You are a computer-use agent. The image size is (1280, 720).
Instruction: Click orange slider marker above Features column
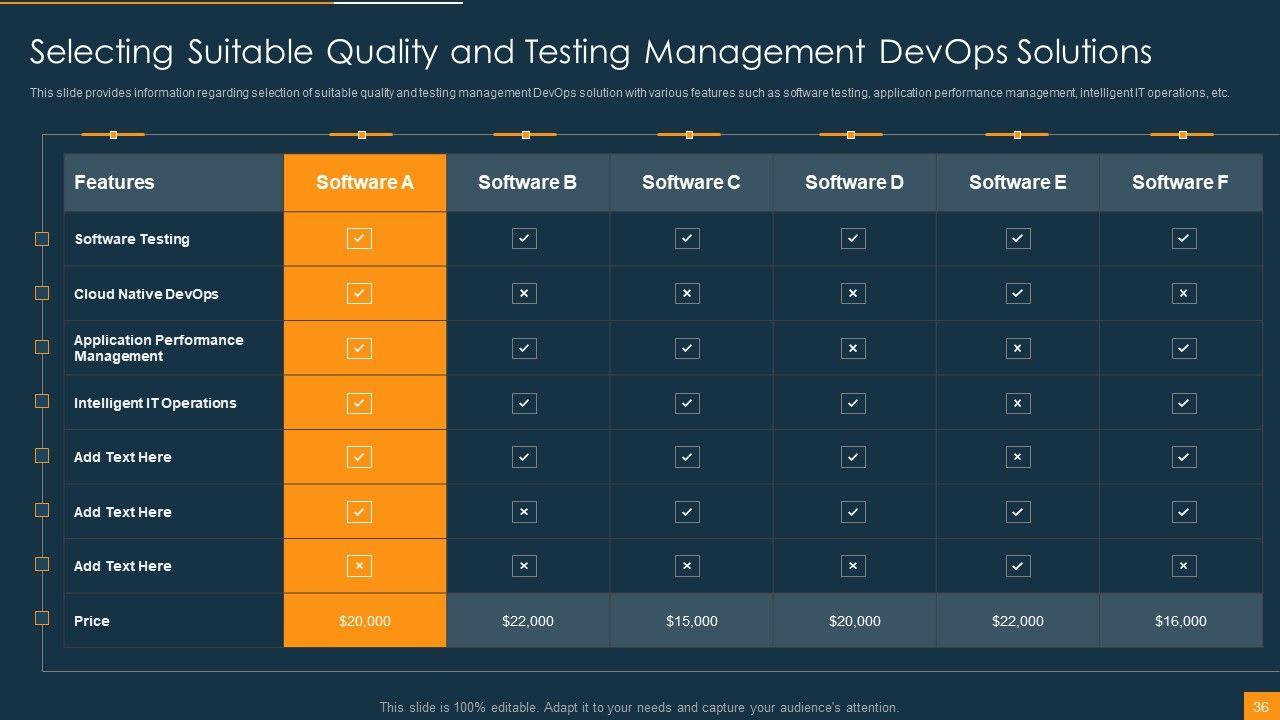[113, 134]
